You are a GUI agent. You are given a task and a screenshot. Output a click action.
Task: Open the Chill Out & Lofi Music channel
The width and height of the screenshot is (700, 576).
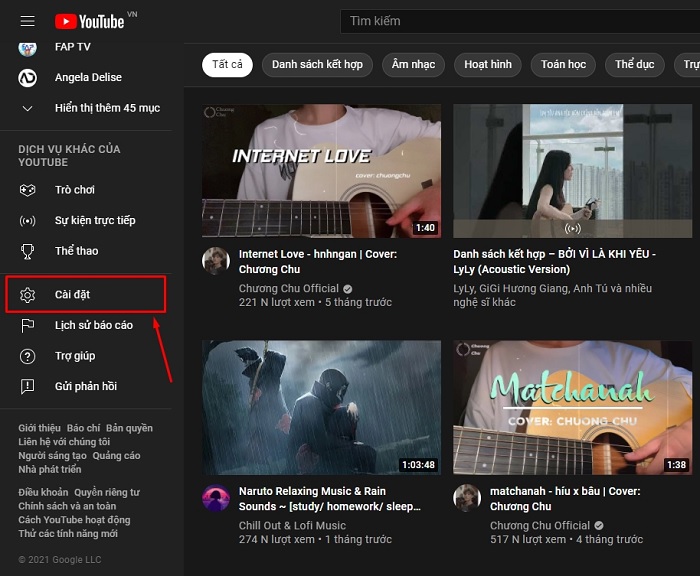pos(292,525)
